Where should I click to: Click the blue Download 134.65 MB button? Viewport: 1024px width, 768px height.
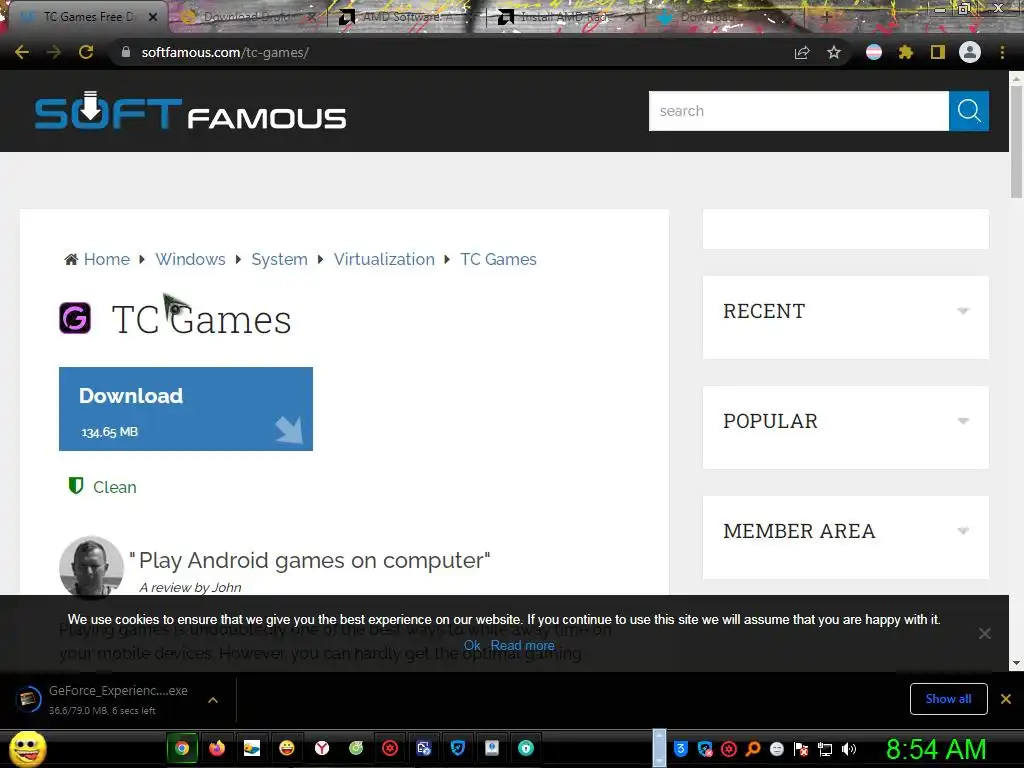pyautogui.click(x=186, y=409)
